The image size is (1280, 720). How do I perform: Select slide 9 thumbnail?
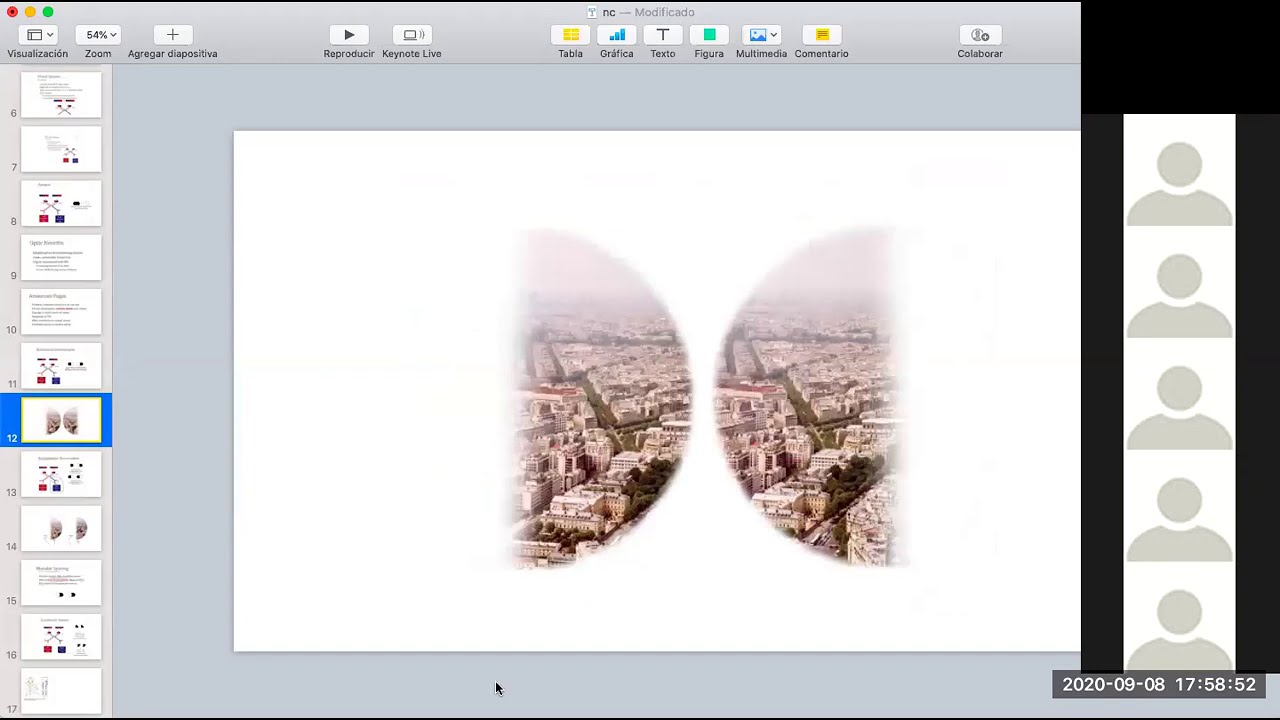coord(61,257)
